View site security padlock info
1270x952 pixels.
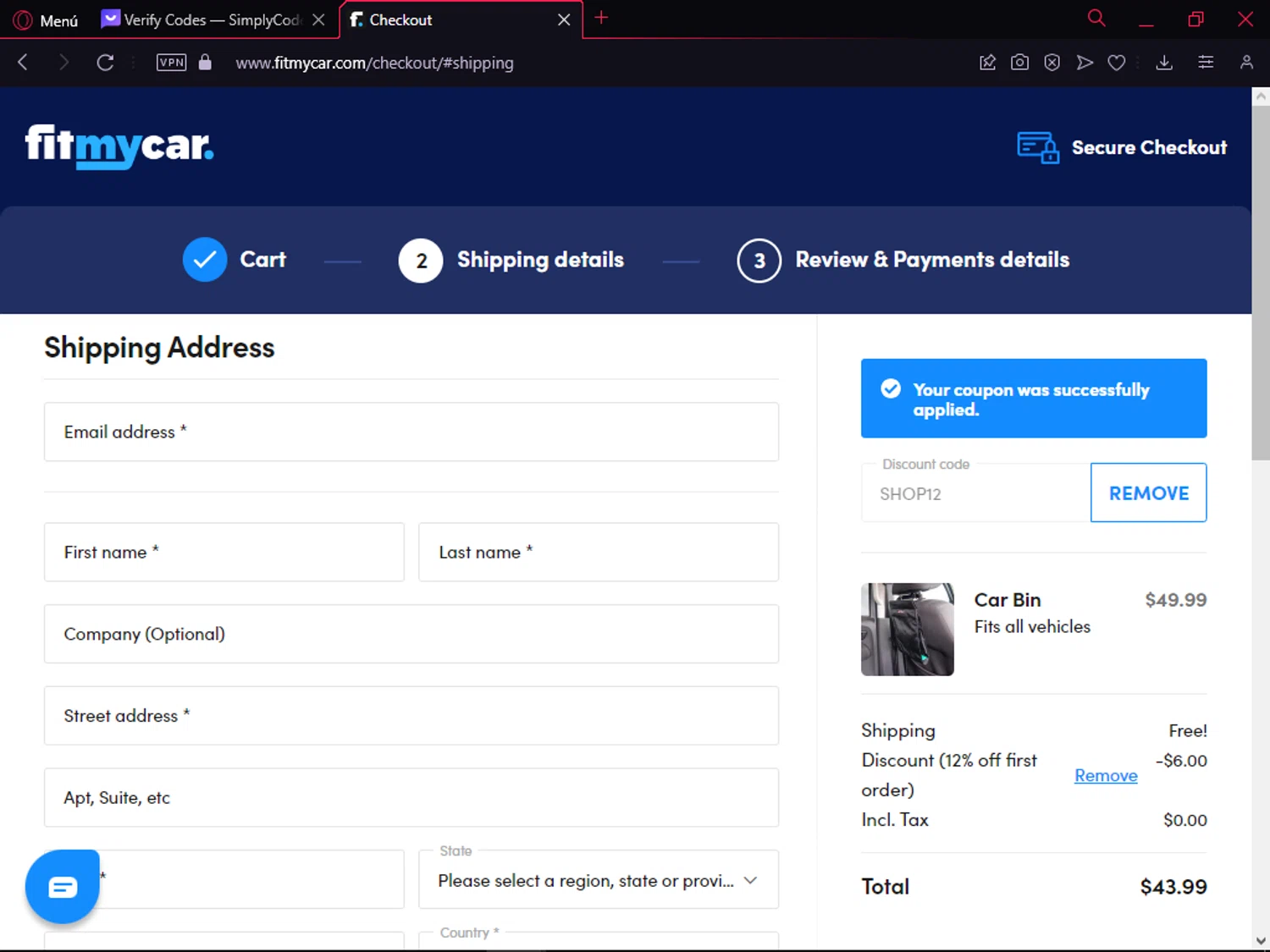point(205,63)
